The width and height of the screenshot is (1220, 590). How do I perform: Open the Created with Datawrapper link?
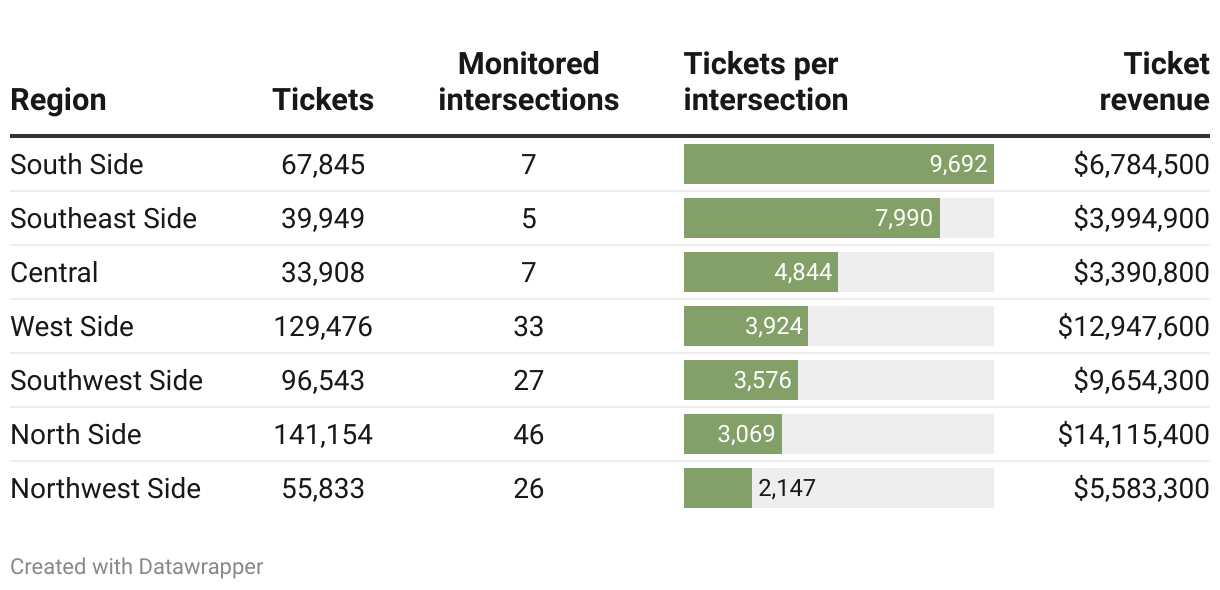(137, 567)
